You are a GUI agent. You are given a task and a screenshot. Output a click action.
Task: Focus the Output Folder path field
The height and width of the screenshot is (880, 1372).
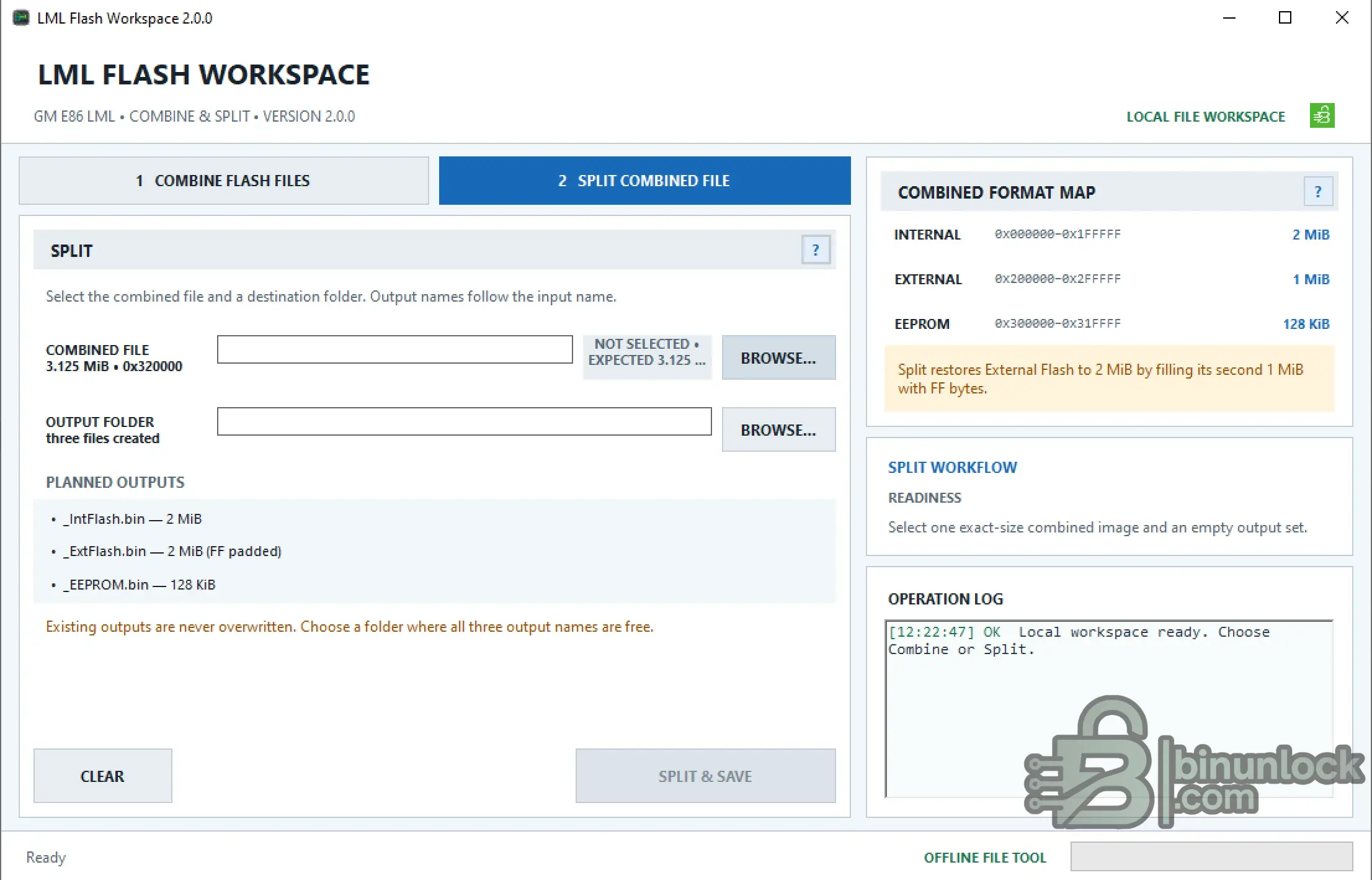465,422
